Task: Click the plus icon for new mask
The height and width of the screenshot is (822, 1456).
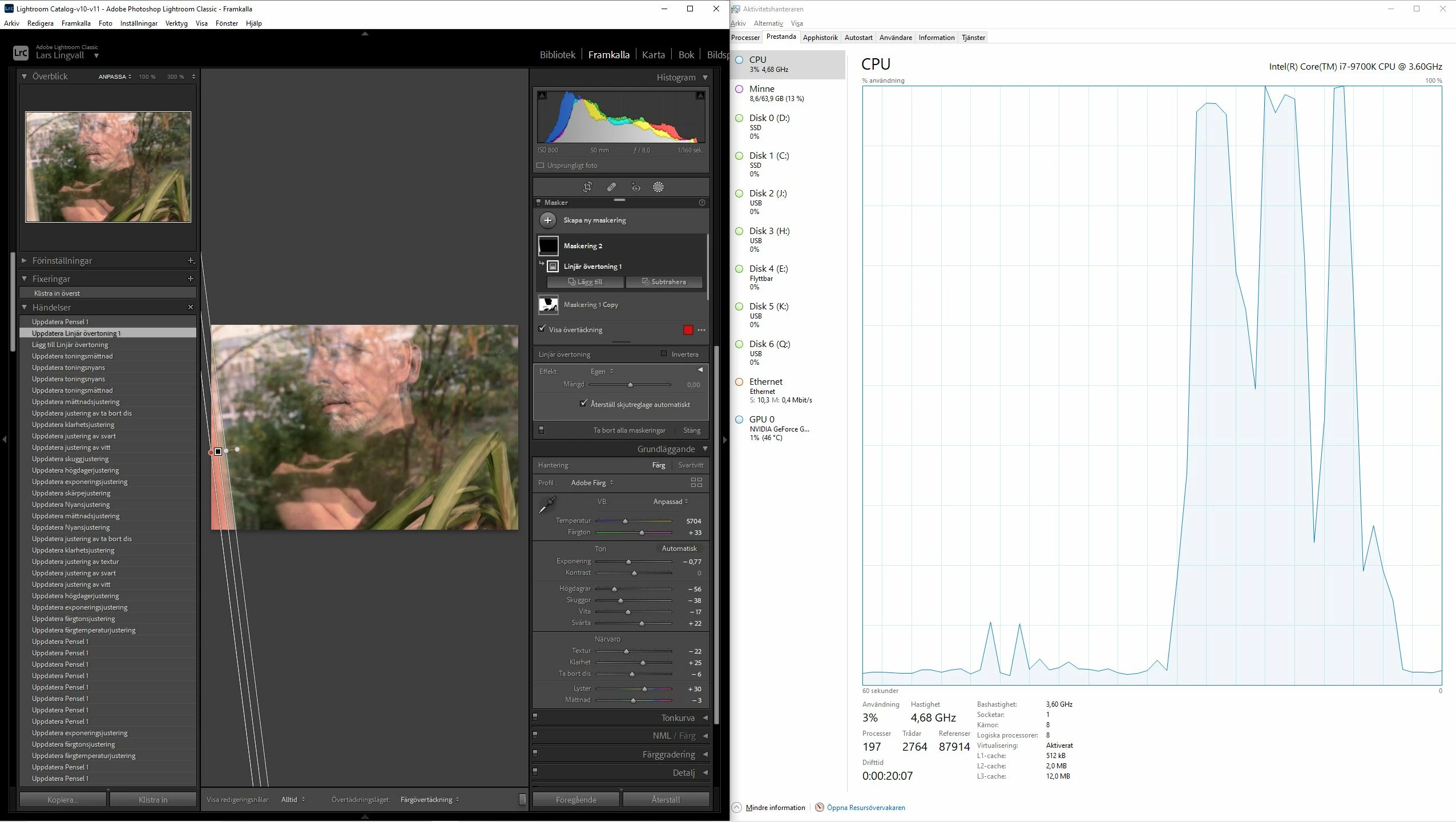Action: pos(547,220)
